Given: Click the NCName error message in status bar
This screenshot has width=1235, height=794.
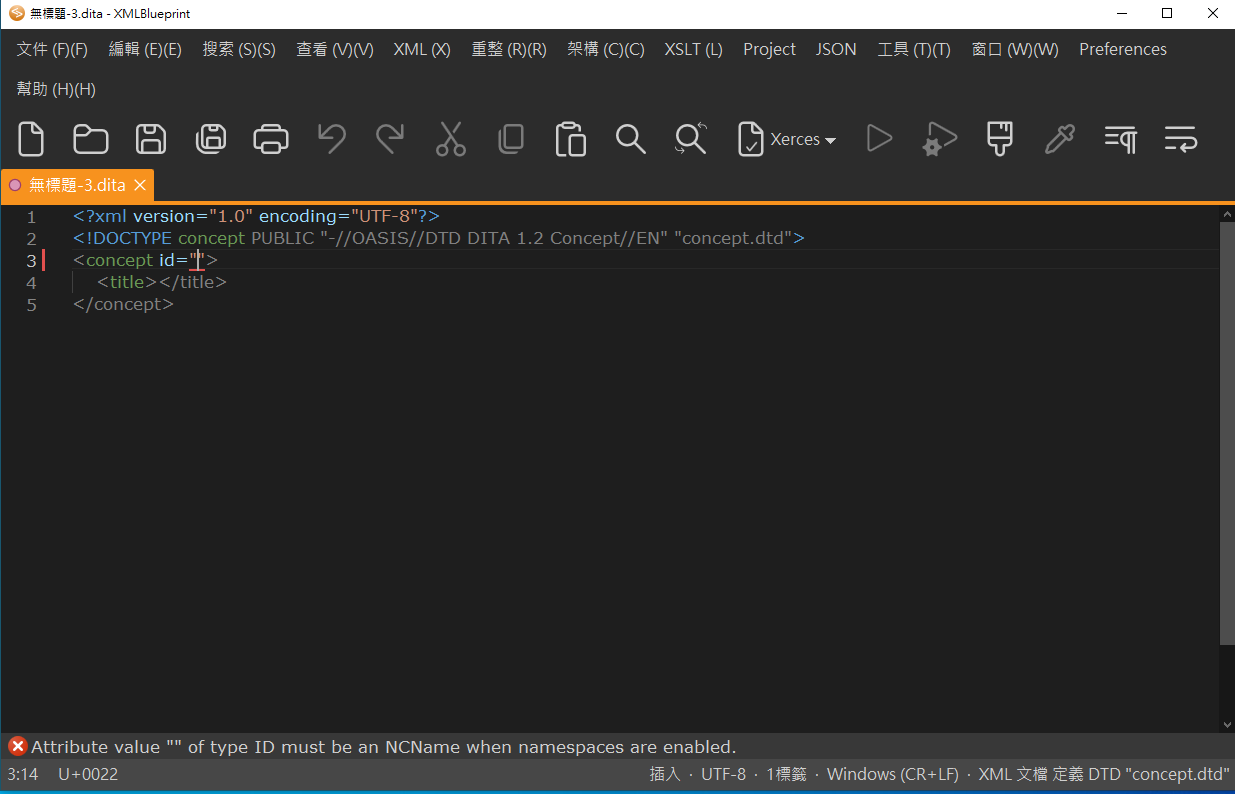Looking at the screenshot, I should pyautogui.click(x=383, y=747).
